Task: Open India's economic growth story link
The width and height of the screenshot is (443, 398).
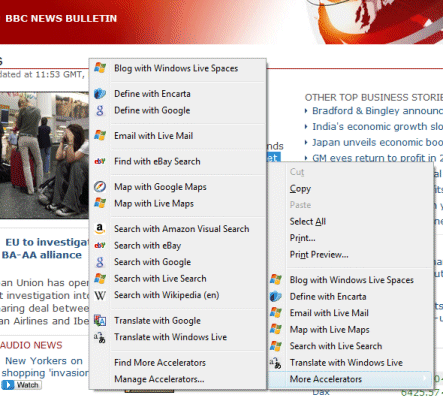Action: coord(377,127)
